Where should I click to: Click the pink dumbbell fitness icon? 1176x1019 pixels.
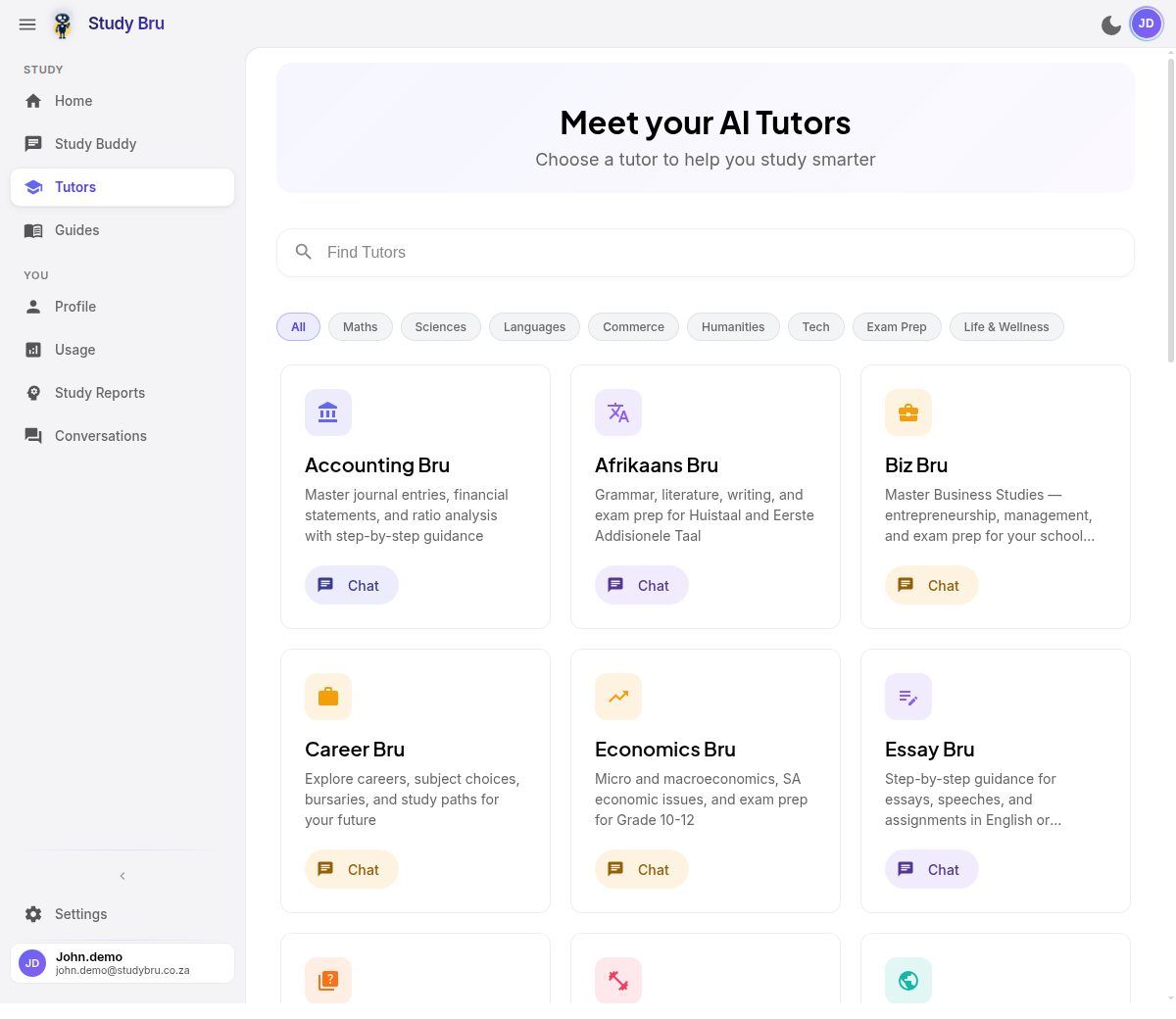618,980
